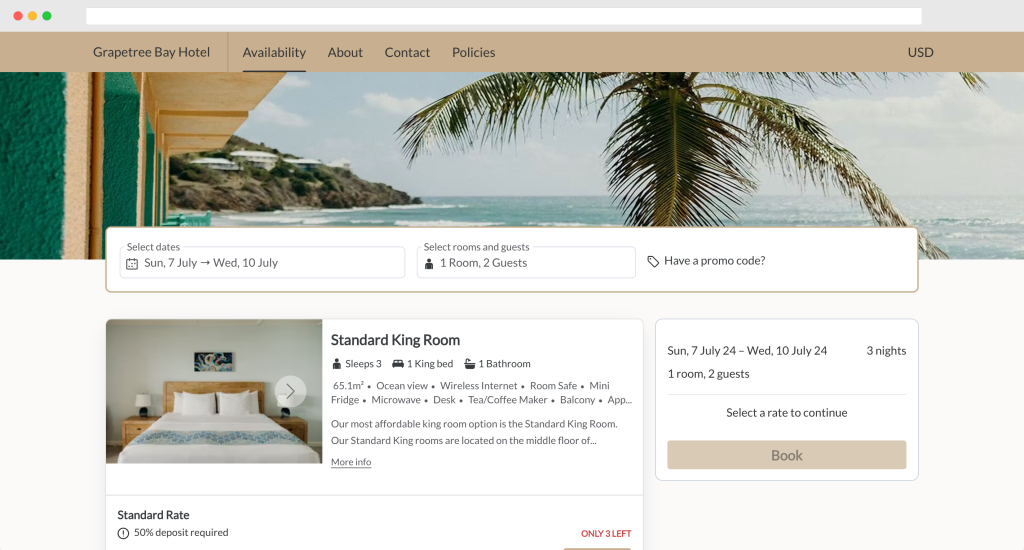The image size is (1024, 550).
Task: Click the bathroom bathtub icon
Action: tap(470, 364)
